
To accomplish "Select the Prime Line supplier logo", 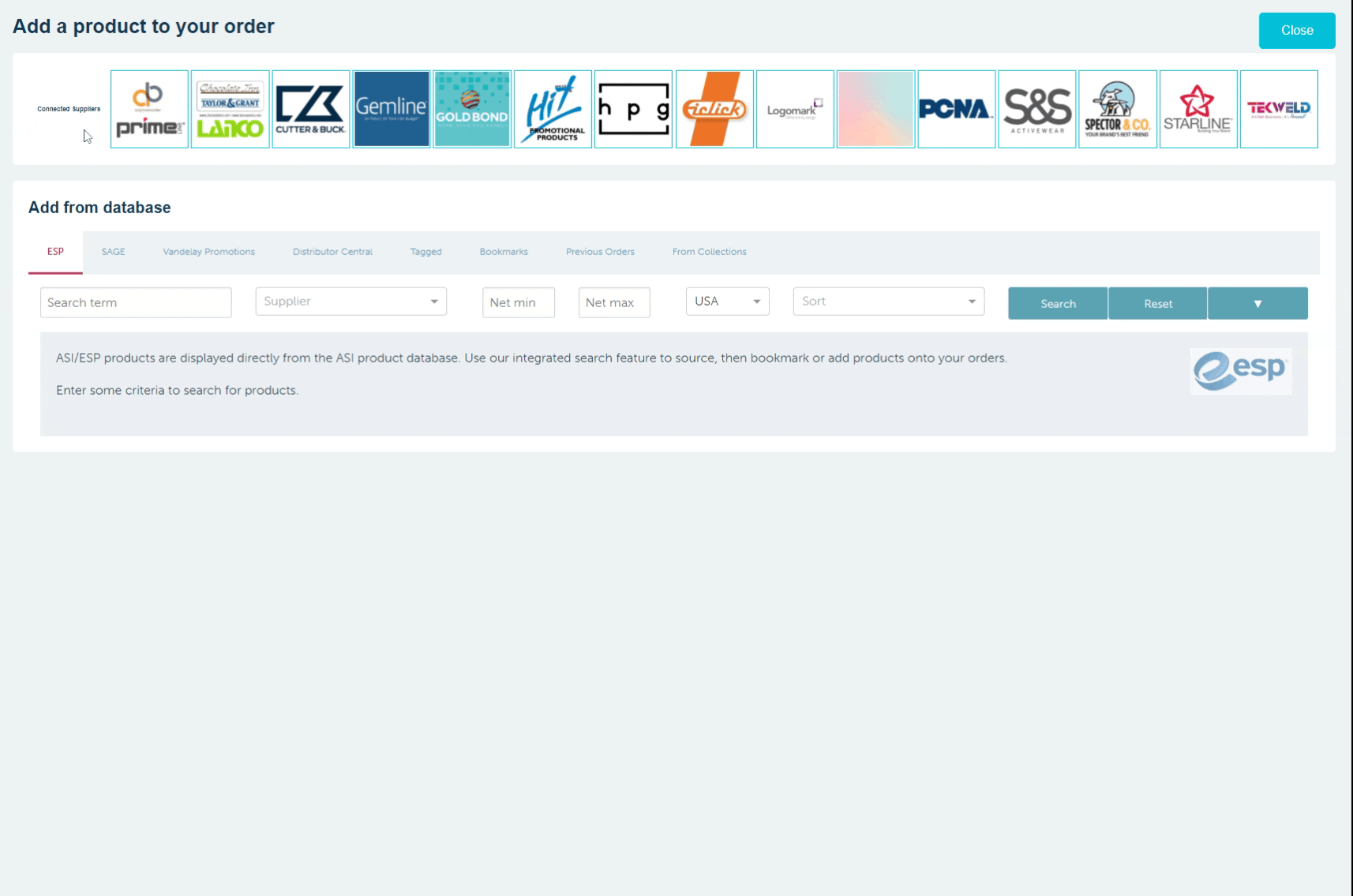I will tap(149, 109).
